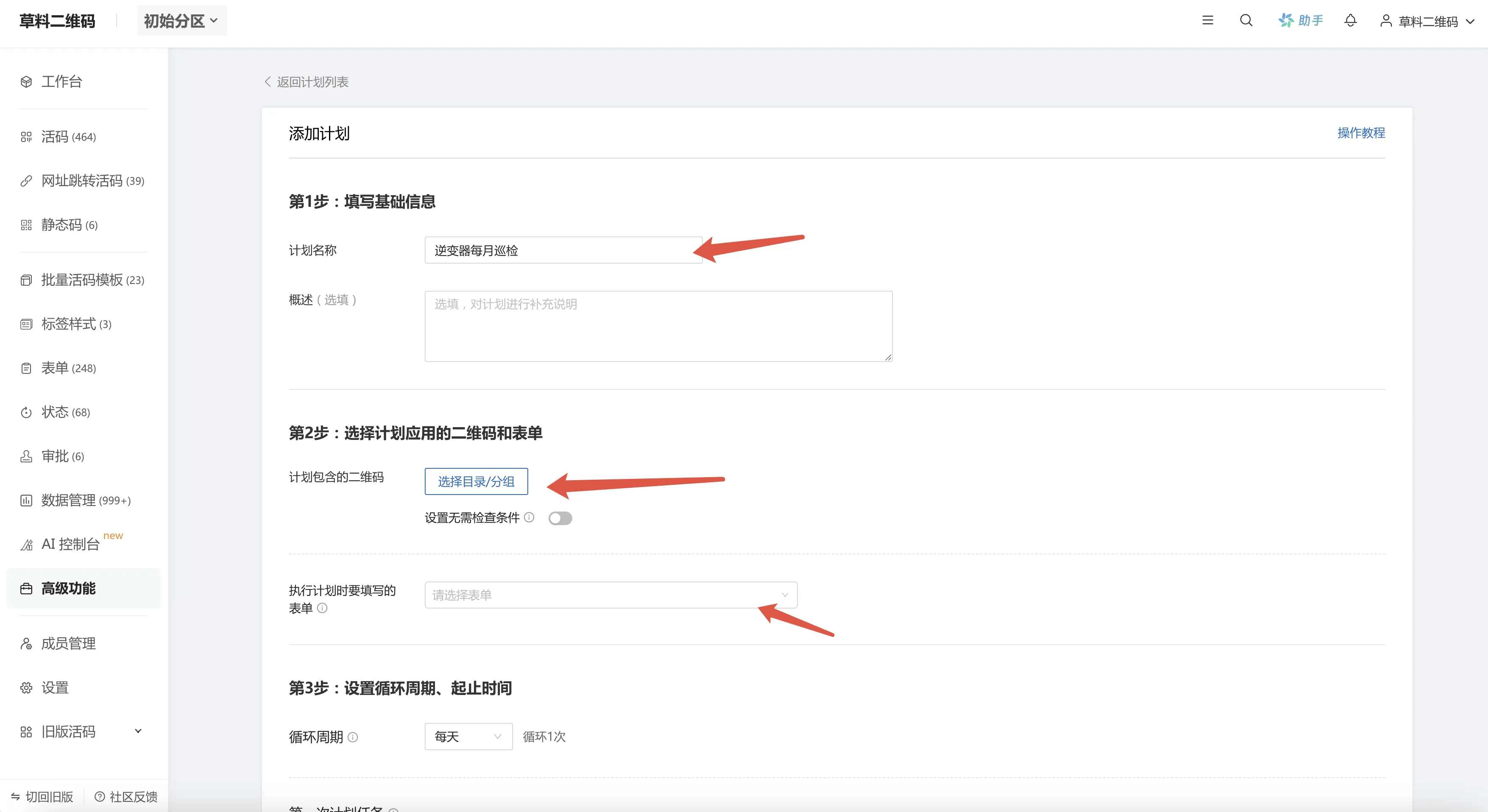
Task: Toggle the 设置无需检查条件 switch
Action: [x=560, y=518]
